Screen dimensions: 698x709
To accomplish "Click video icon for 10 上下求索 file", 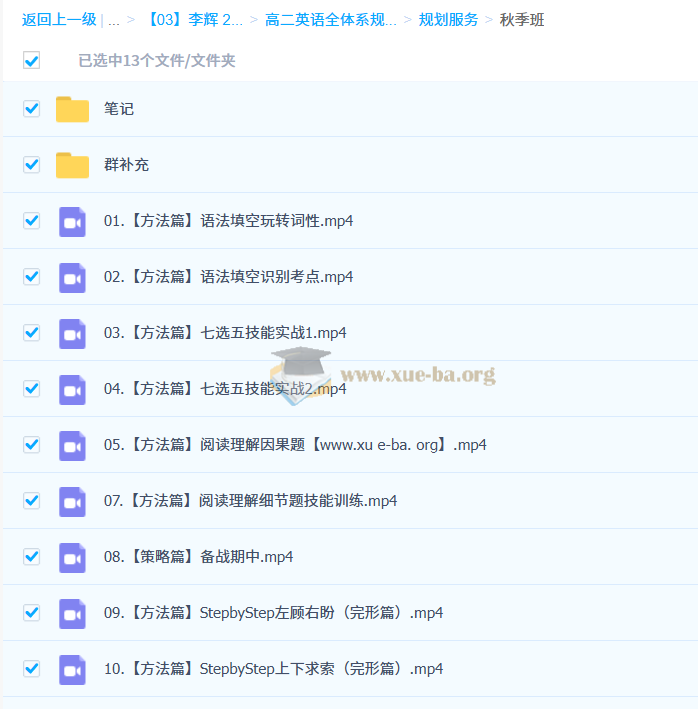I will [x=72, y=669].
